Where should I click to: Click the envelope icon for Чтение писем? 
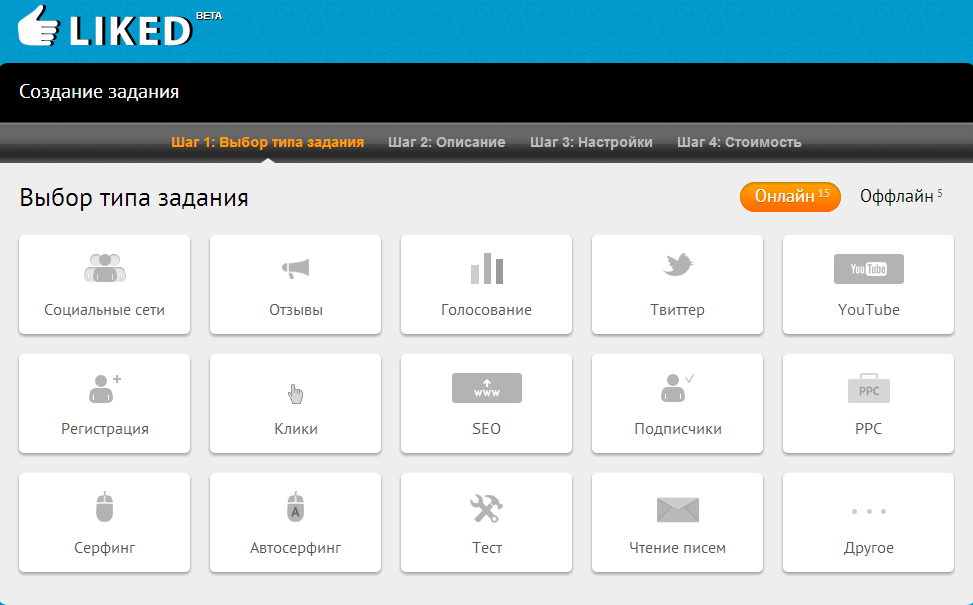pyautogui.click(x=678, y=509)
